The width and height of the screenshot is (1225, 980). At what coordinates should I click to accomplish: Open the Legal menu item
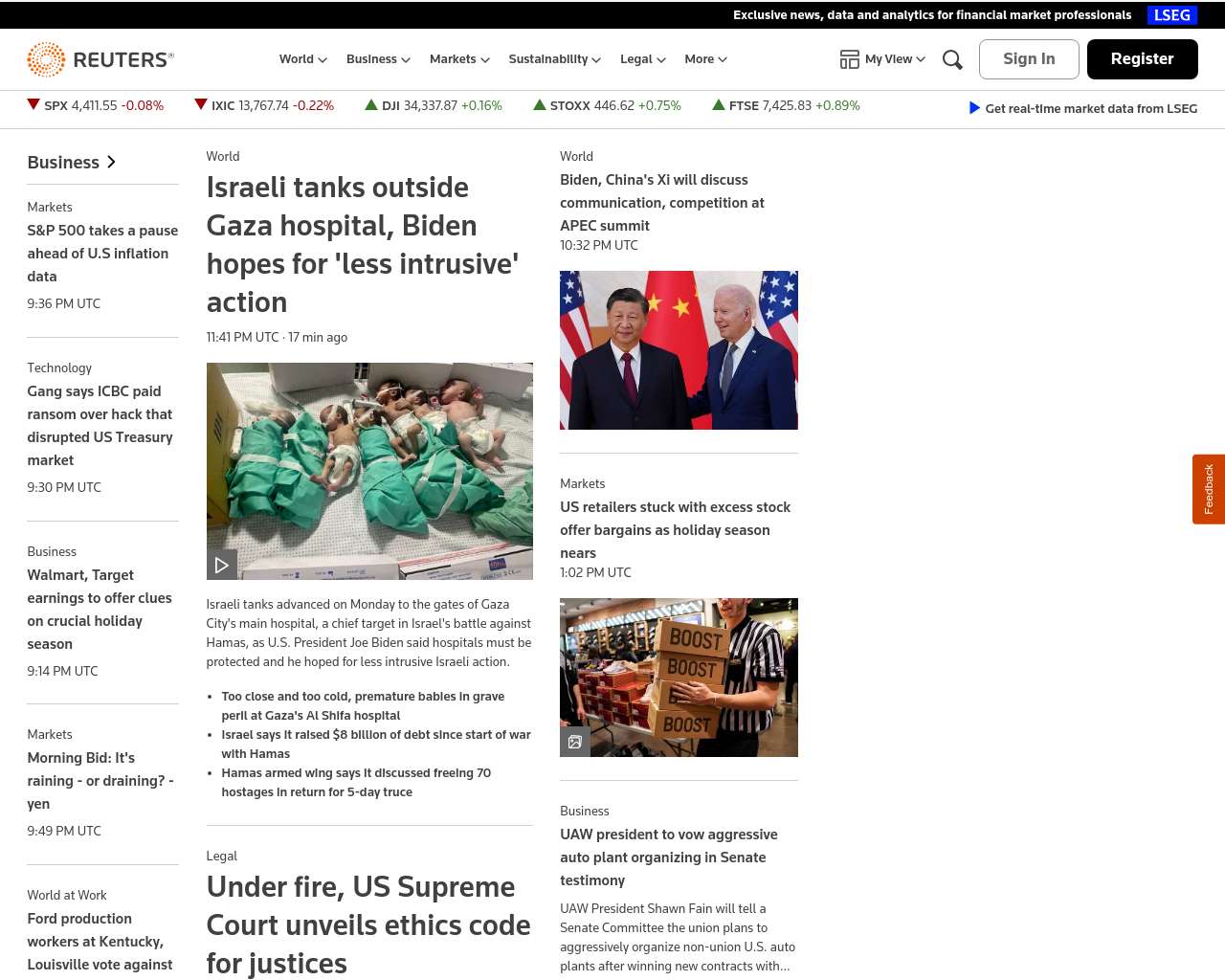tap(642, 59)
